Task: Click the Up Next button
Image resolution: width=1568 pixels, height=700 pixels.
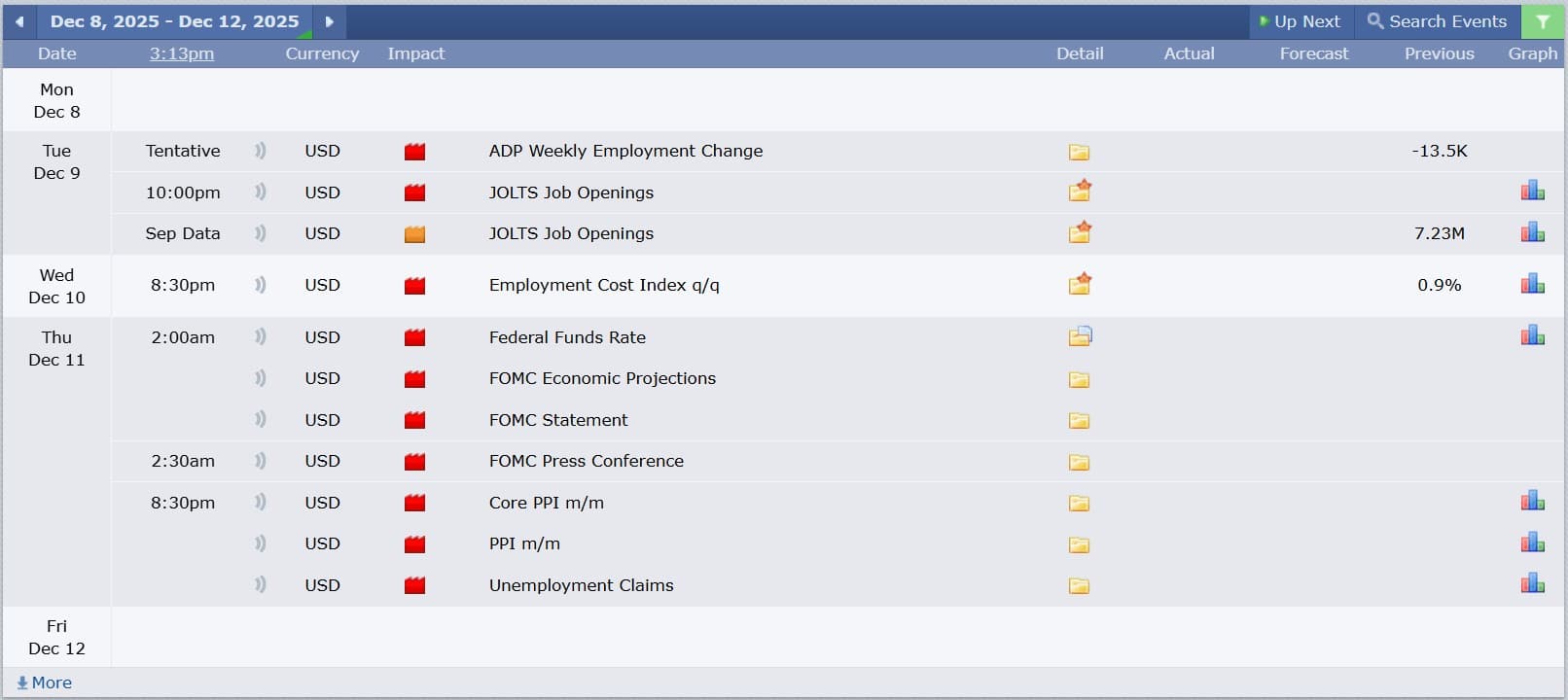Action: coord(1300,21)
